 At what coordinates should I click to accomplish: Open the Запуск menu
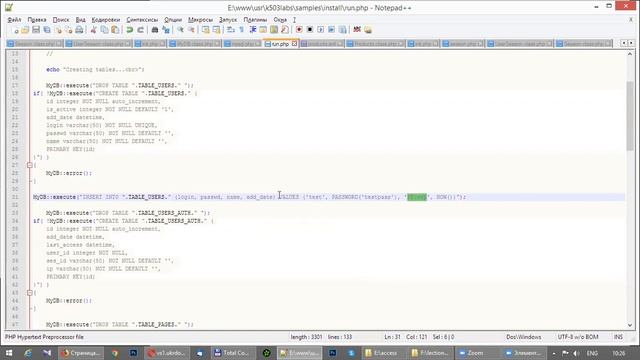pos(228,20)
